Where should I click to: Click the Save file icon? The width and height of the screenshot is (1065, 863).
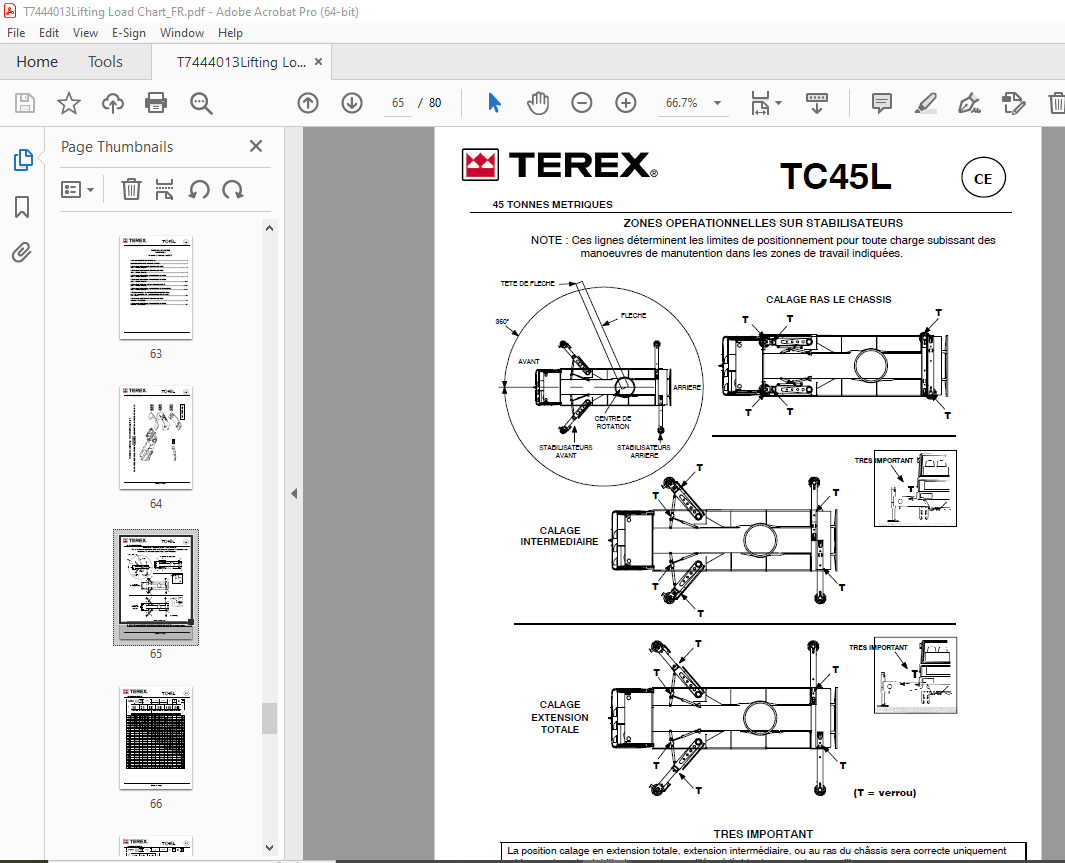(24, 103)
